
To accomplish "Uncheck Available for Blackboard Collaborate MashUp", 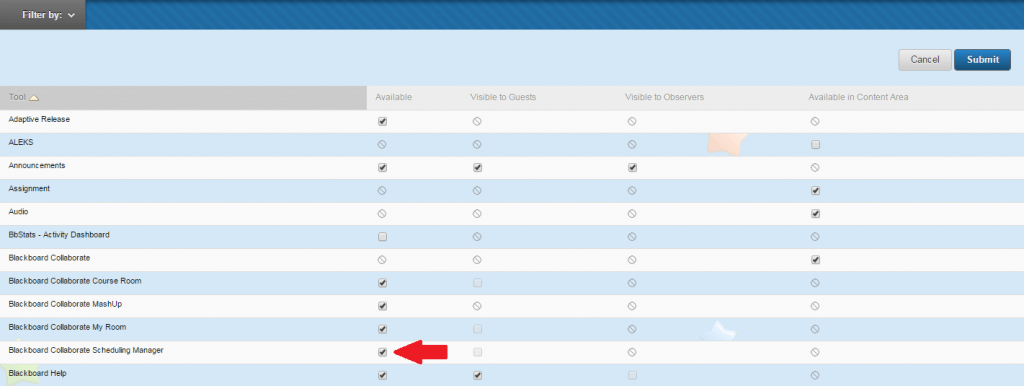I will point(383,306).
